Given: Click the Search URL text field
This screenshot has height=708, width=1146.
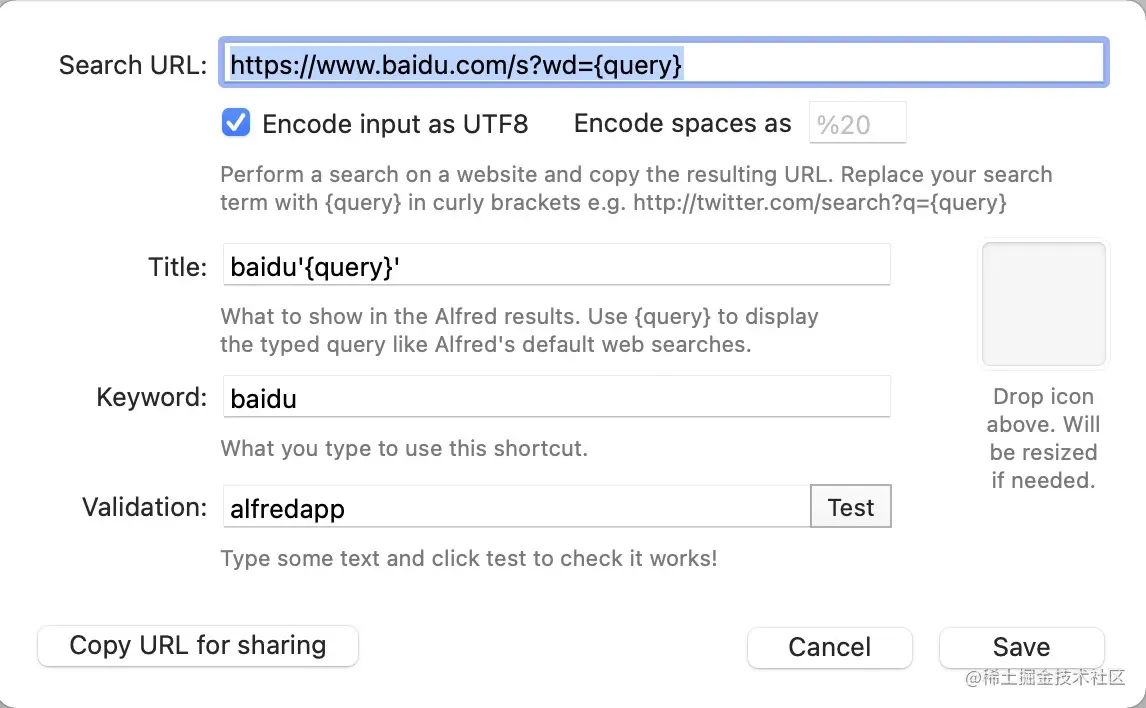Looking at the screenshot, I should [666, 65].
